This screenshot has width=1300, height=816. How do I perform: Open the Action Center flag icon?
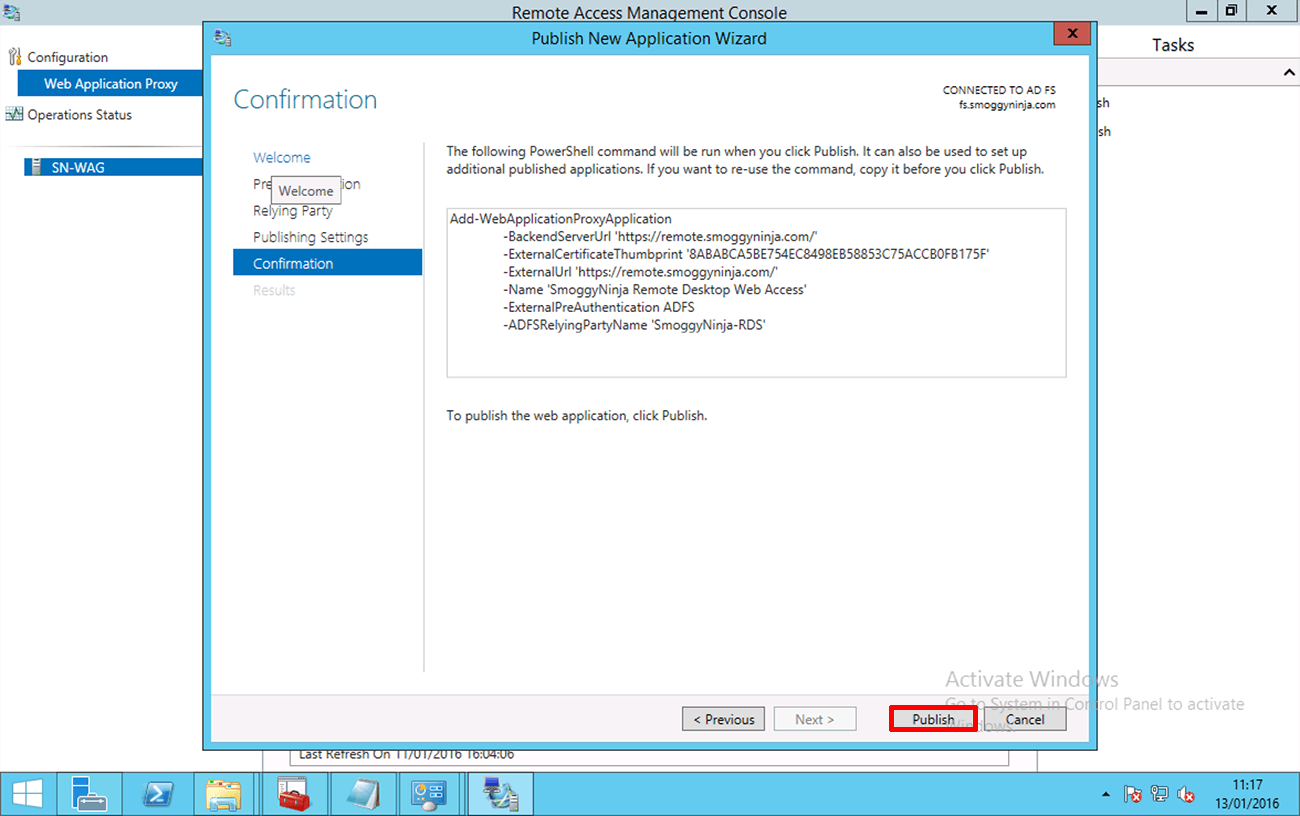tap(1134, 795)
